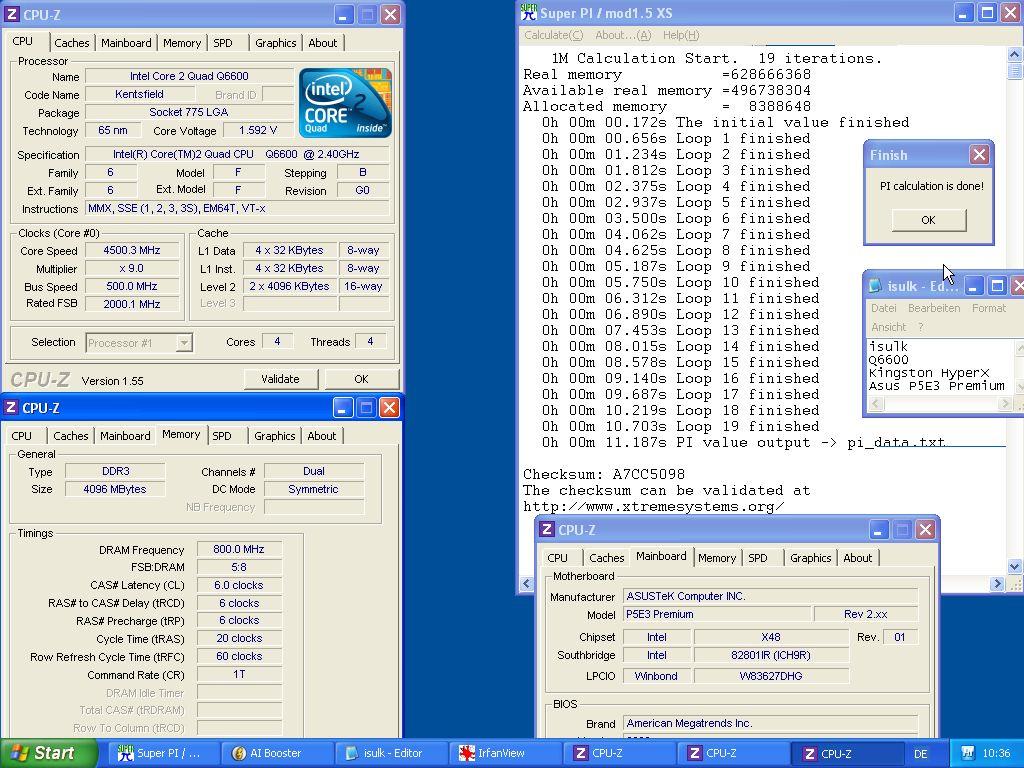Viewport: 1024px width, 768px height.
Task: Click the Core Speed value 4500.3 MHz
Action: click(132, 251)
